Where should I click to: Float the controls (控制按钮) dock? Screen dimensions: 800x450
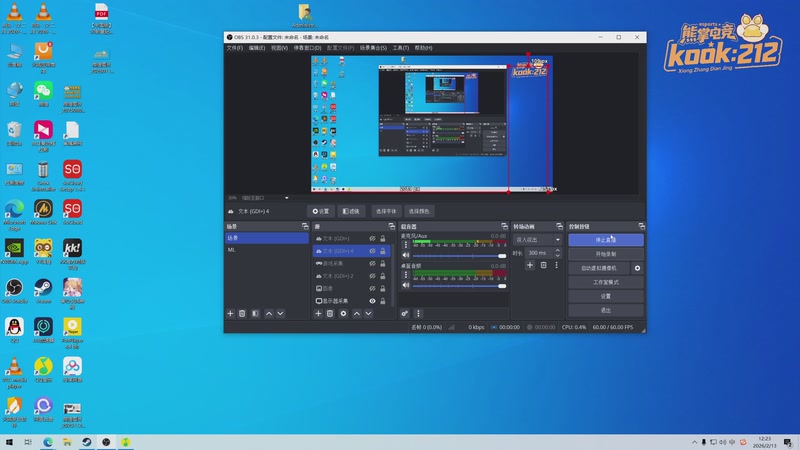(x=641, y=226)
